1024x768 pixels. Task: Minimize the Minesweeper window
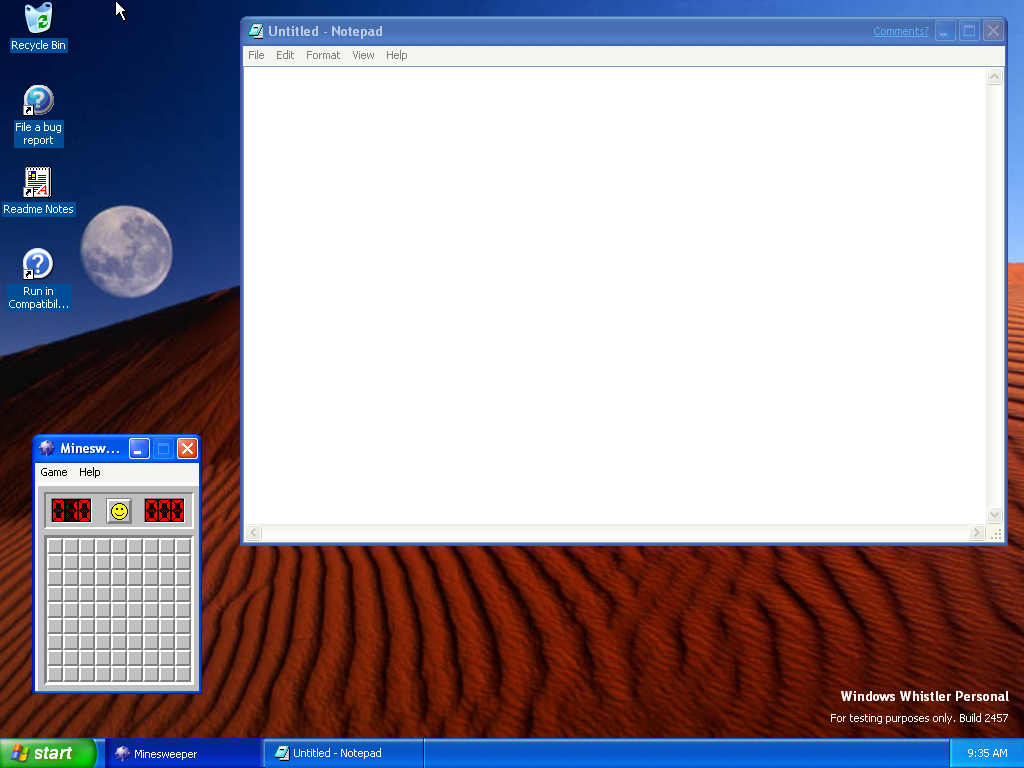pos(139,449)
